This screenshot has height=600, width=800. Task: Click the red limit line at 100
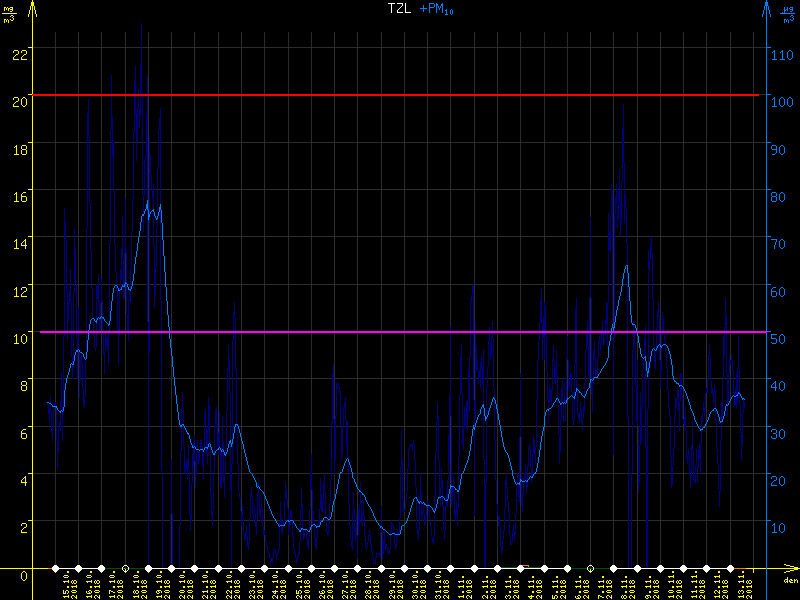point(400,95)
